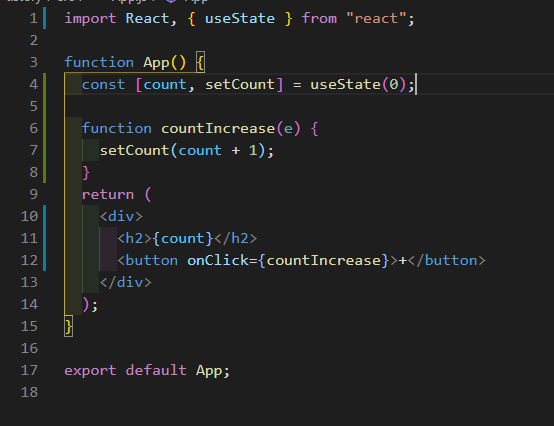Click line number 6 in the gutter
The height and width of the screenshot is (426, 554).
pyautogui.click(x=34, y=128)
